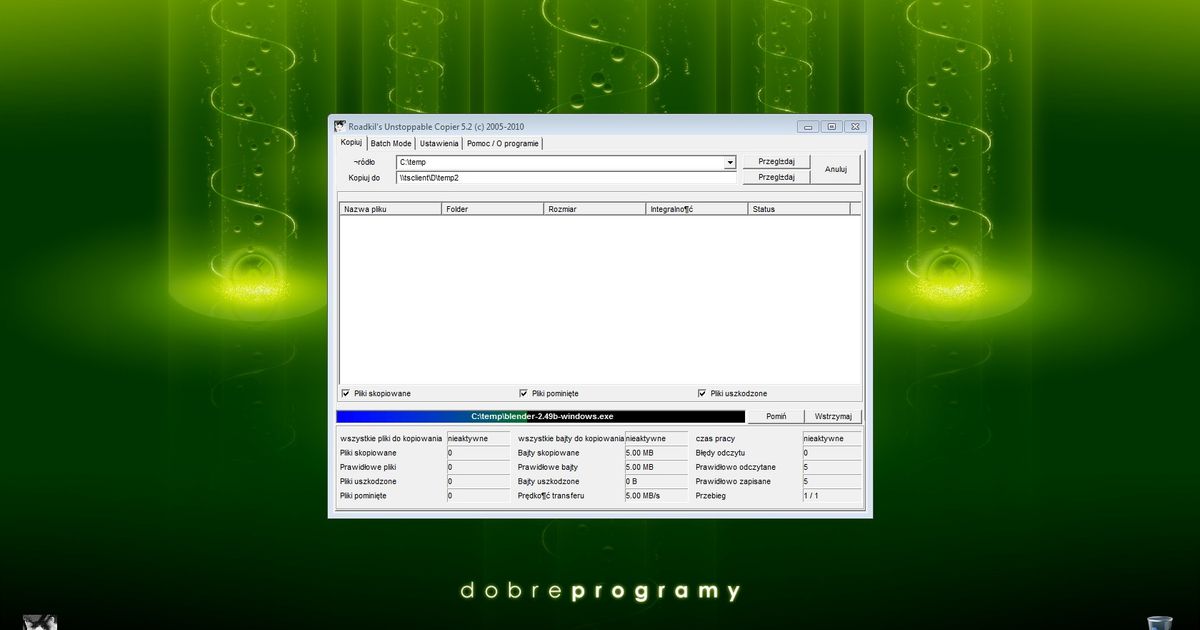This screenshot has width=1200, height=630.
Task: Click the Anuluj button
Action: click(835, 169)
